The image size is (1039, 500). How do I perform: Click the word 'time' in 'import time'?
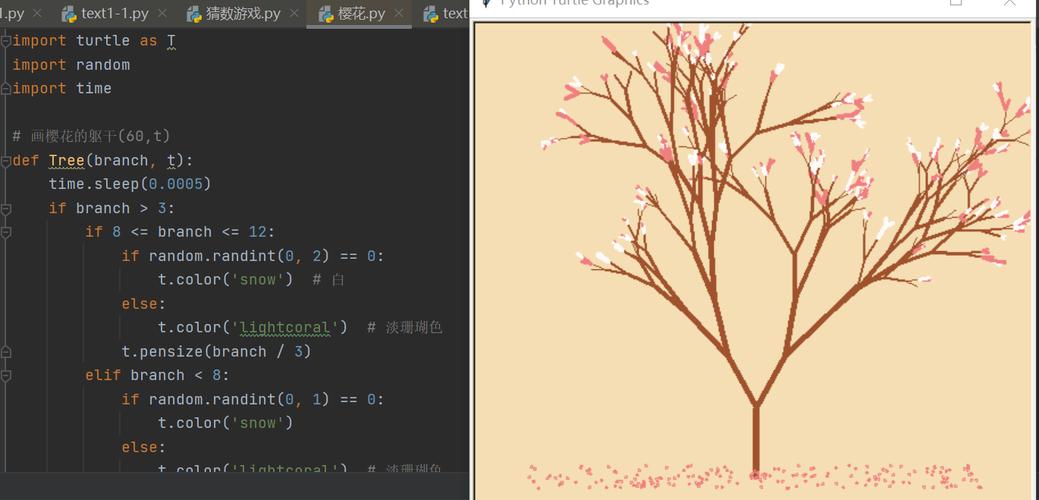[93, 89]
